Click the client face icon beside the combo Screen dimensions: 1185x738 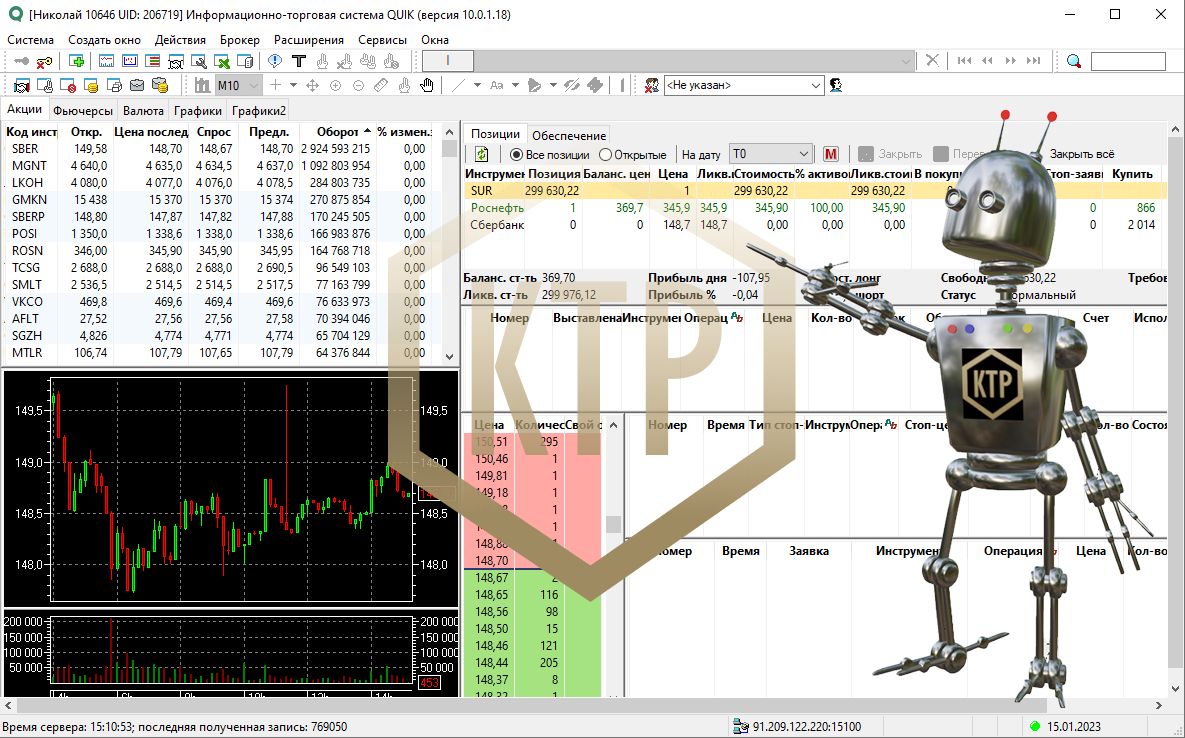pos(836,85)
